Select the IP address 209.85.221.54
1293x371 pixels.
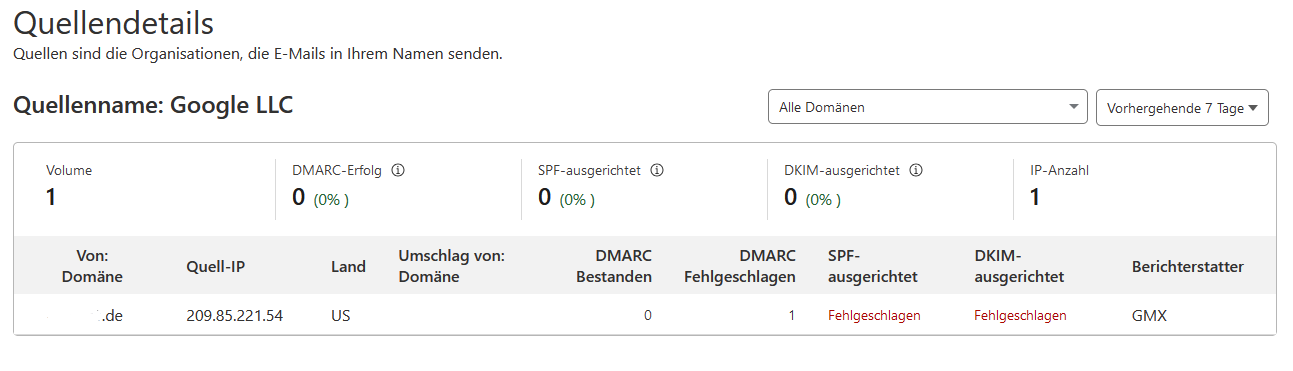pos(234,315)
